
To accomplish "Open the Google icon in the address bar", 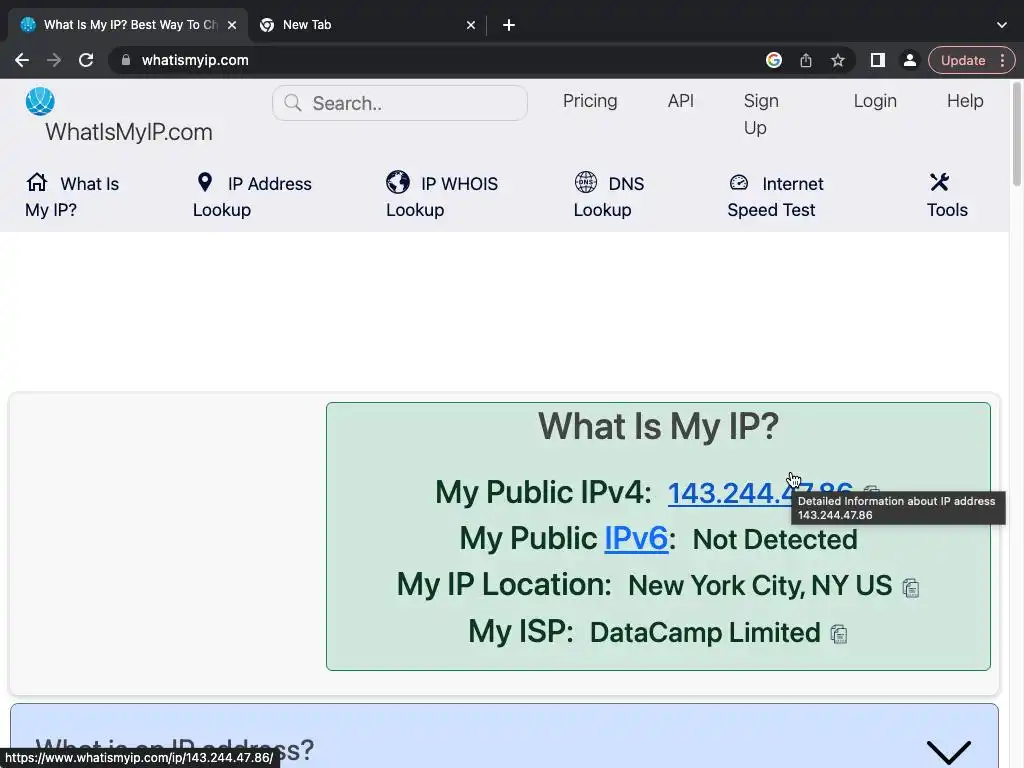I will [774, 60].
